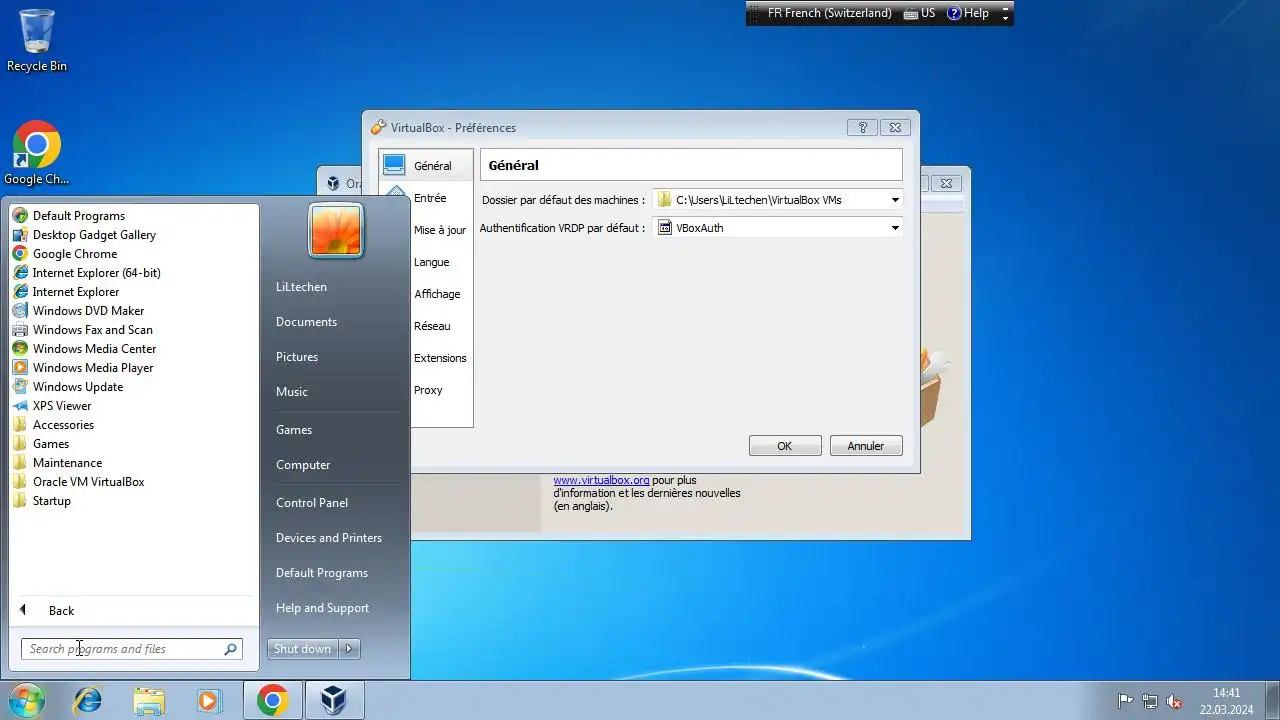Click the US keyboard layout in language bar
Viewport: 1280px width, 720px height.
[919, 13]
